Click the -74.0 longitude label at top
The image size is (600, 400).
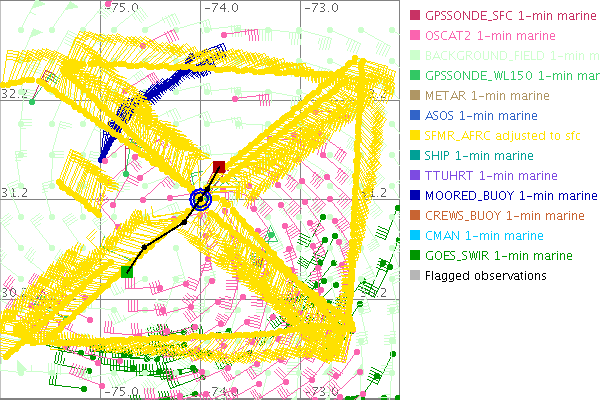click(221, 8)
